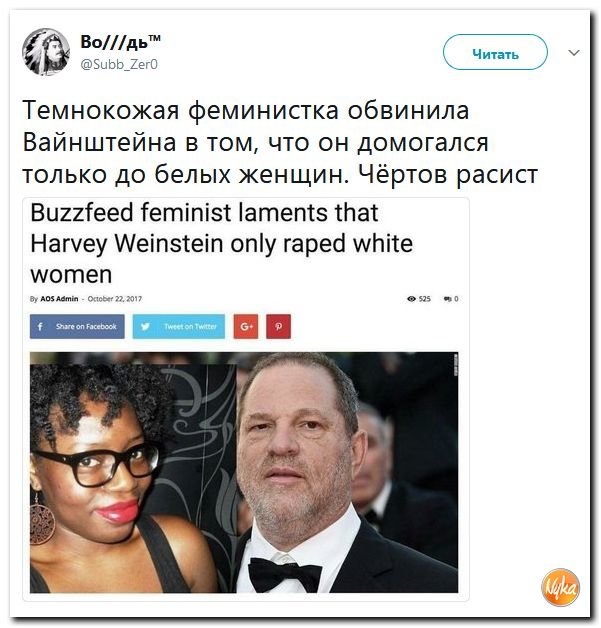The height and width of the screenshot is (628, 601).
Task: Click the 525 views count
Action: coord(425,299)
